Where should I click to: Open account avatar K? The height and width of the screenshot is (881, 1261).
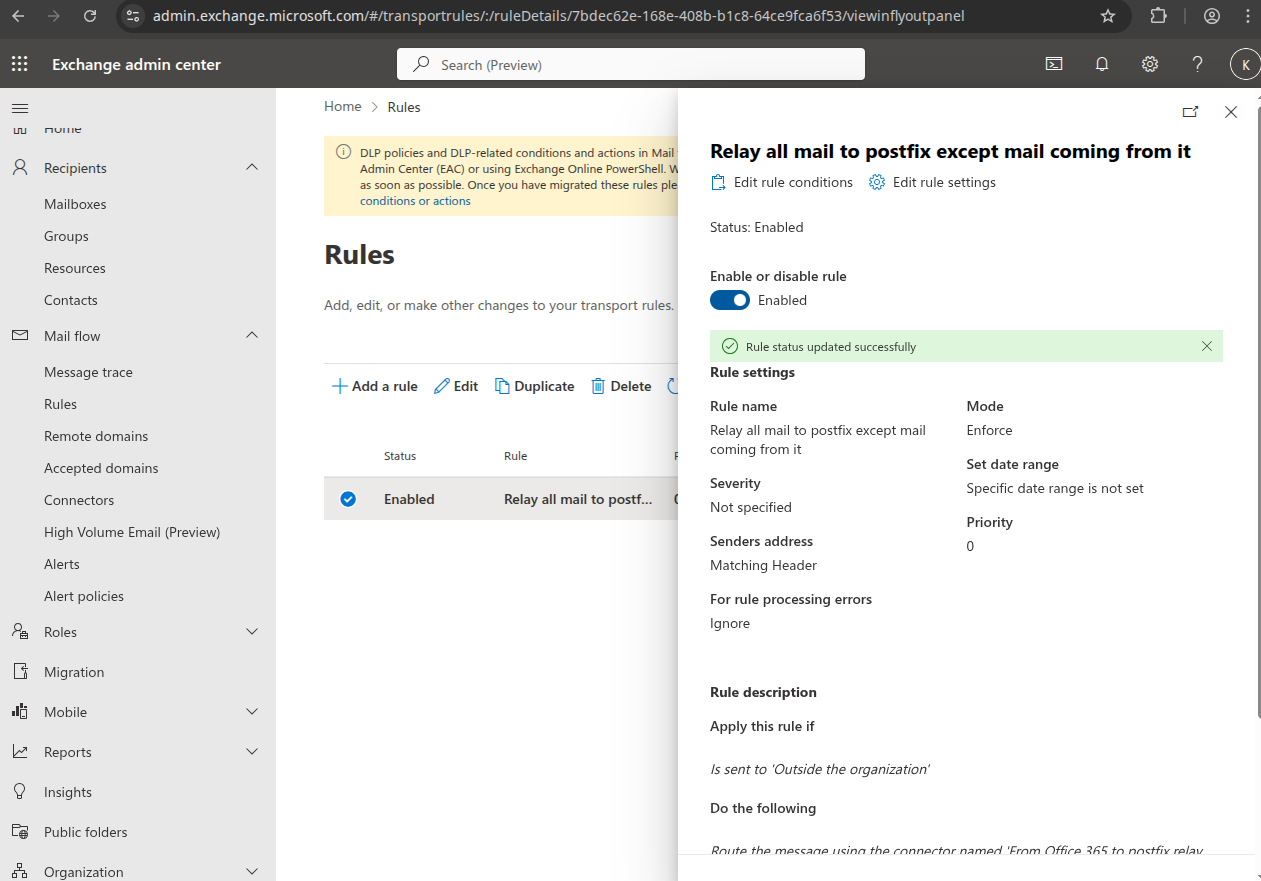pos(1245,64)
